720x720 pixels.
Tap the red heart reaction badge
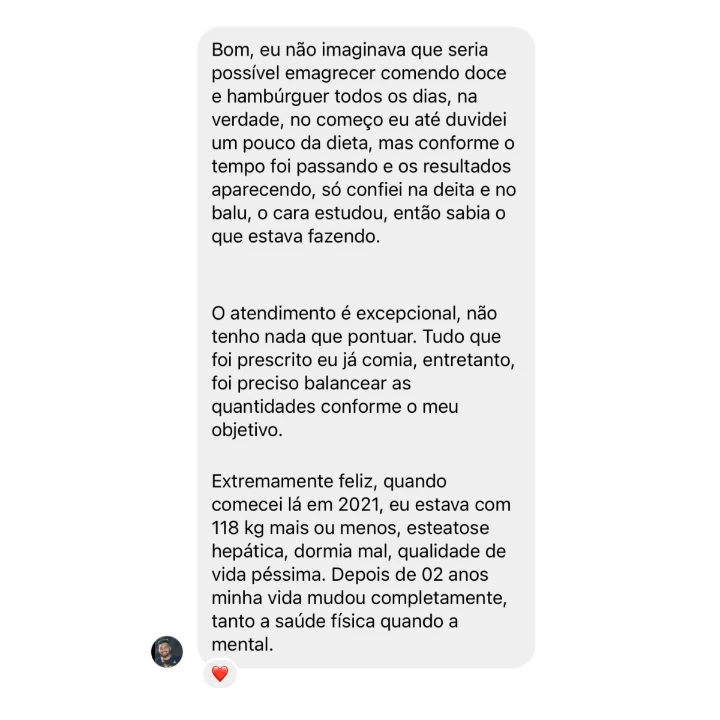[x=220, y=674]
